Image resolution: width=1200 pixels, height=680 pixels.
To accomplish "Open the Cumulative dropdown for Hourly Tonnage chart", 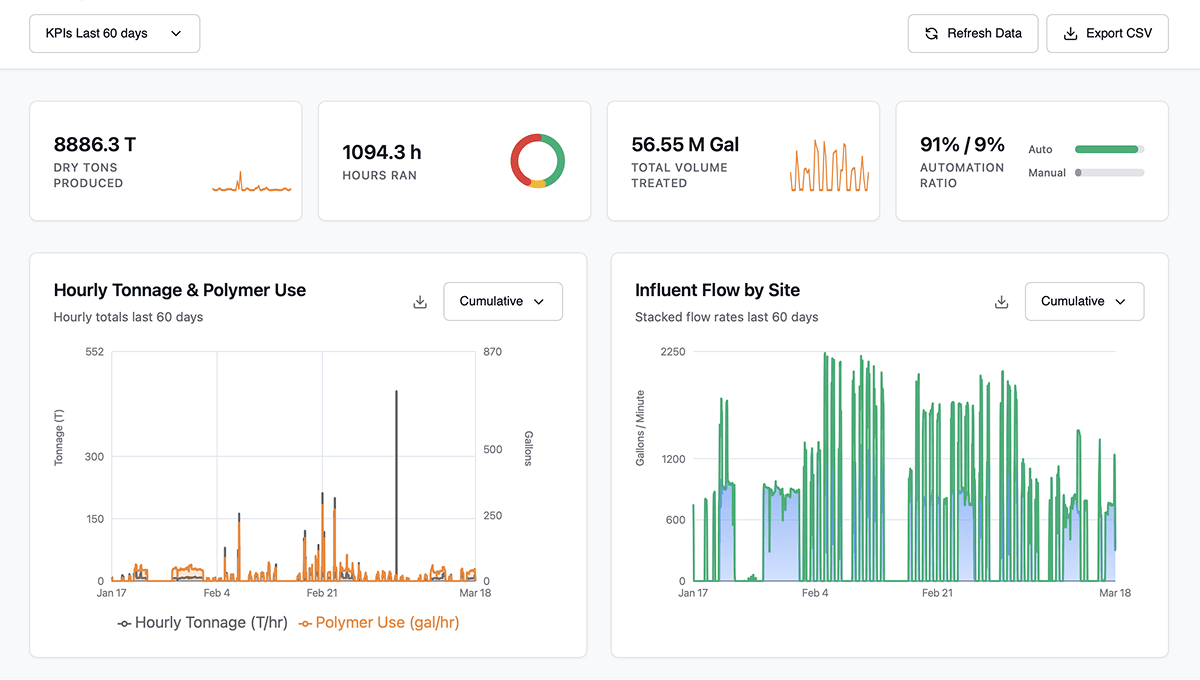I will [503, 301].
